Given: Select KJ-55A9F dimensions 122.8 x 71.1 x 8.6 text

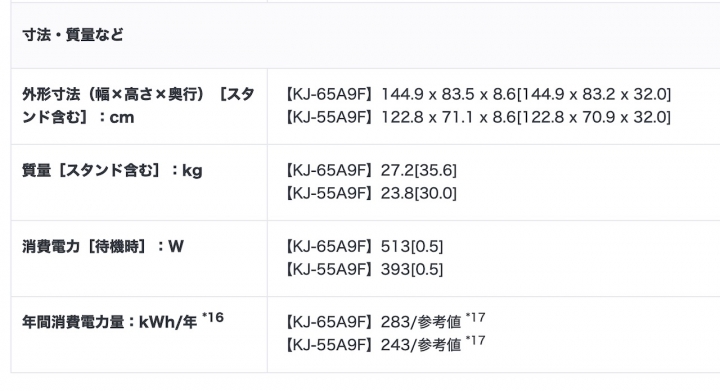Looking at the screenshot, I should [448, 117].
